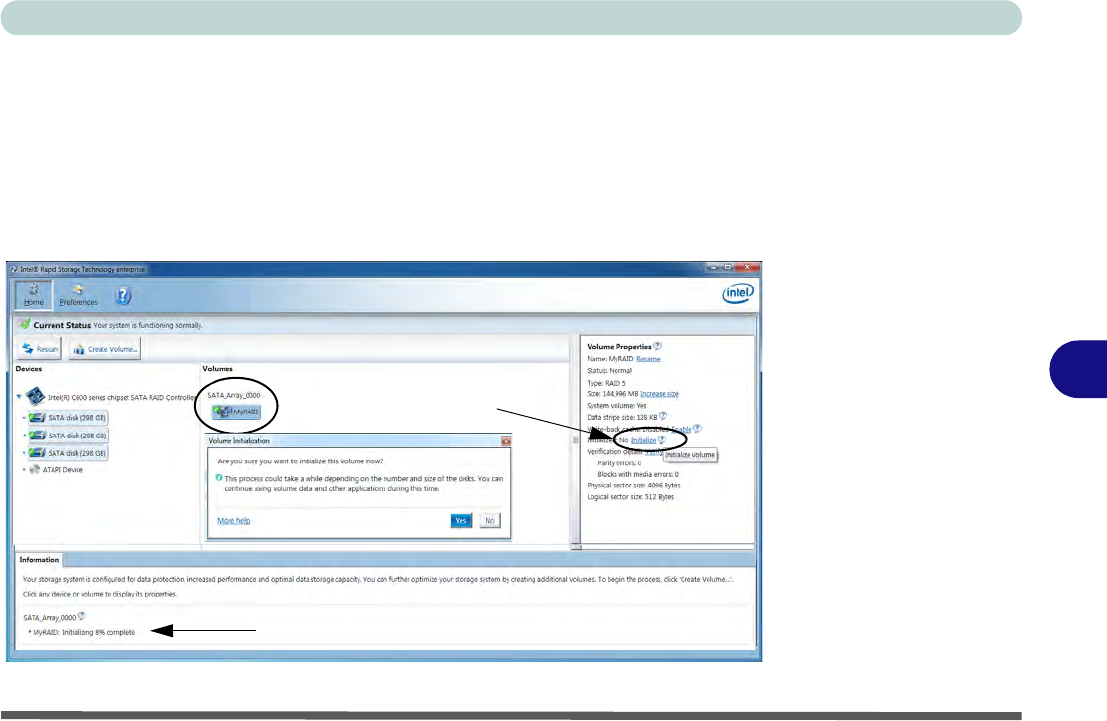Open the Home toolbar section

pyautogui.click(x=33, y=294)
